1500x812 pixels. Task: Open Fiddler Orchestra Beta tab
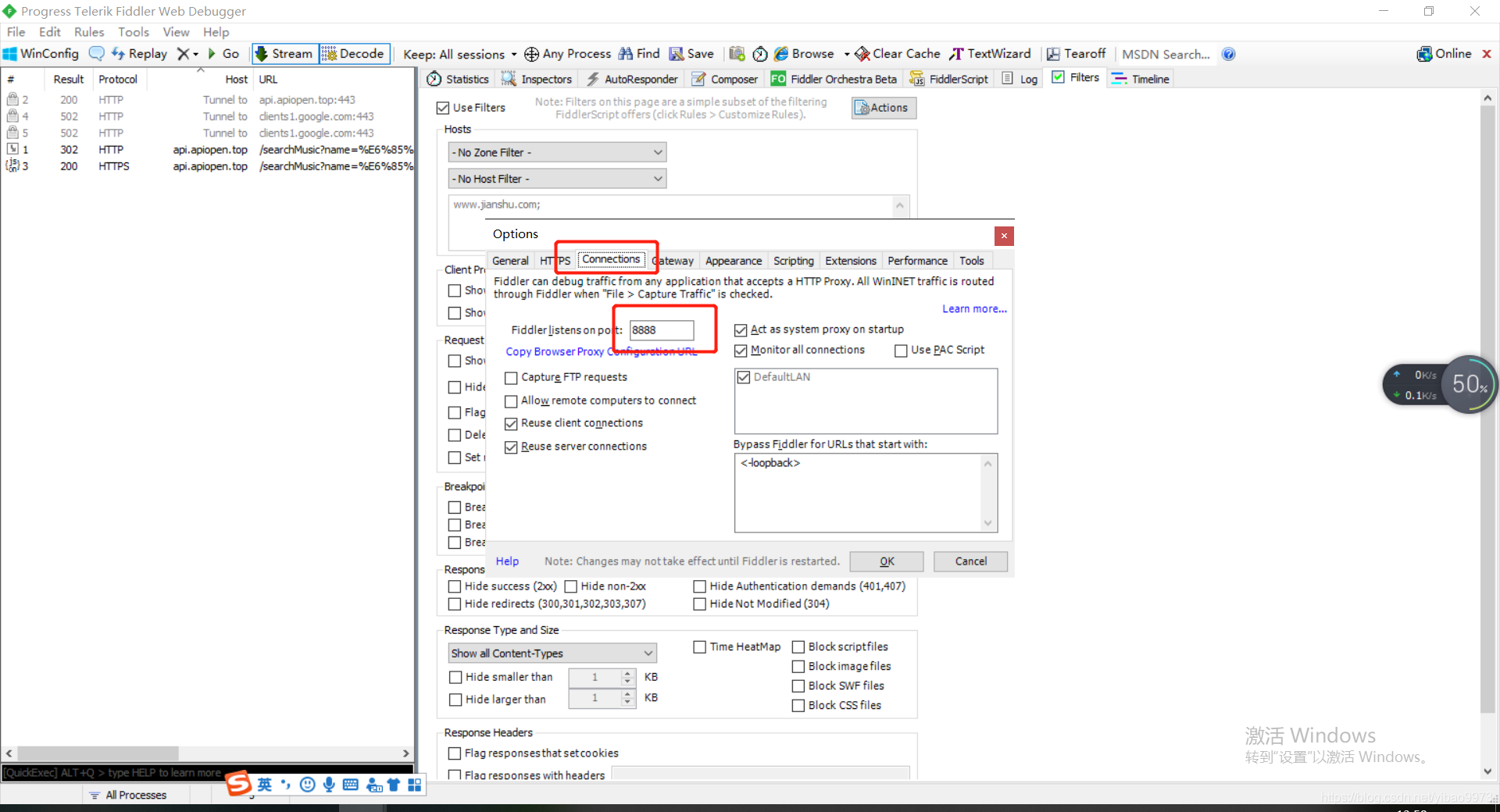pyautogui.click(x=834, y=79)
